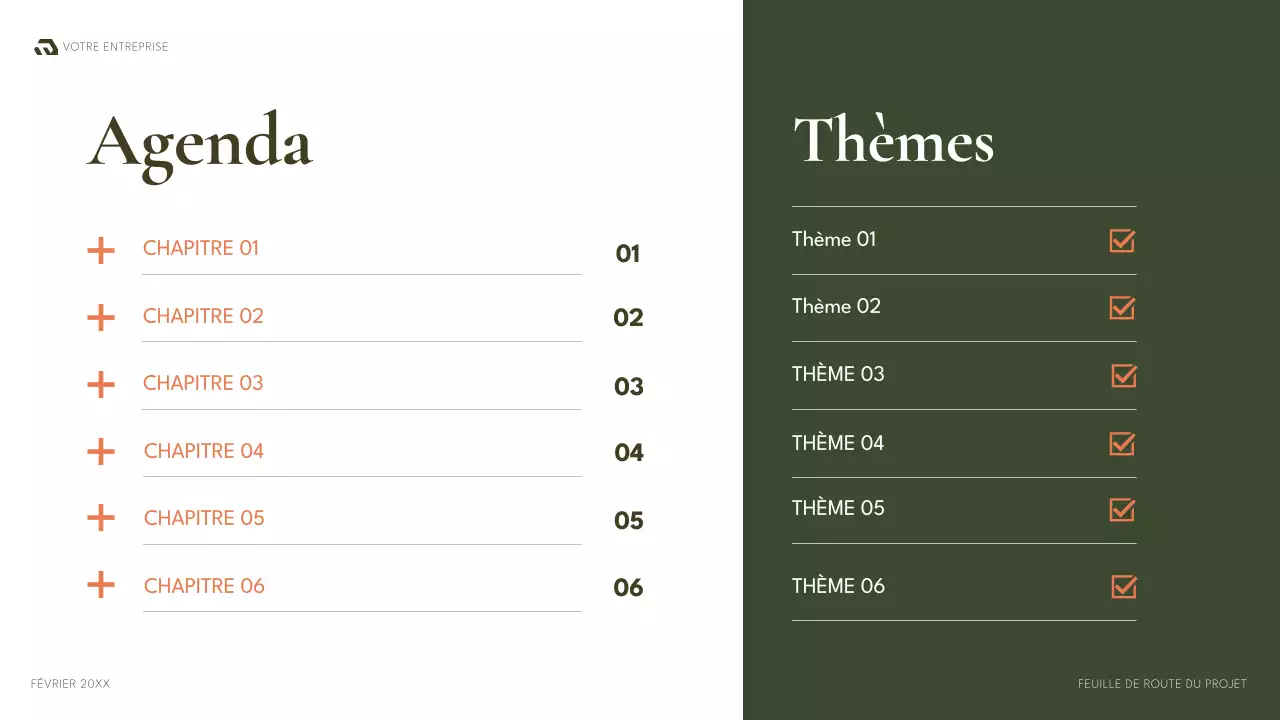Click the CHAPITRE 06 label
1280x720 pixels.
click(204, 586)
